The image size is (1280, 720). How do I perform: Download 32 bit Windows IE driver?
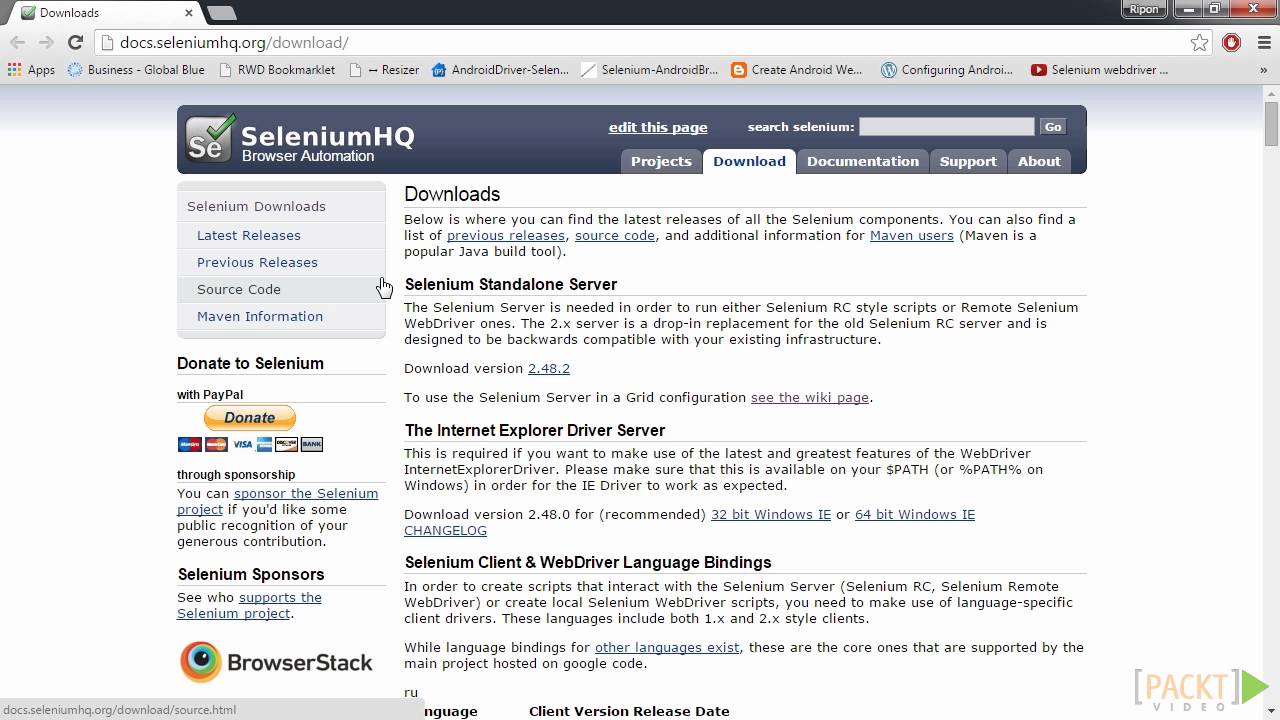tap(771, 514)
